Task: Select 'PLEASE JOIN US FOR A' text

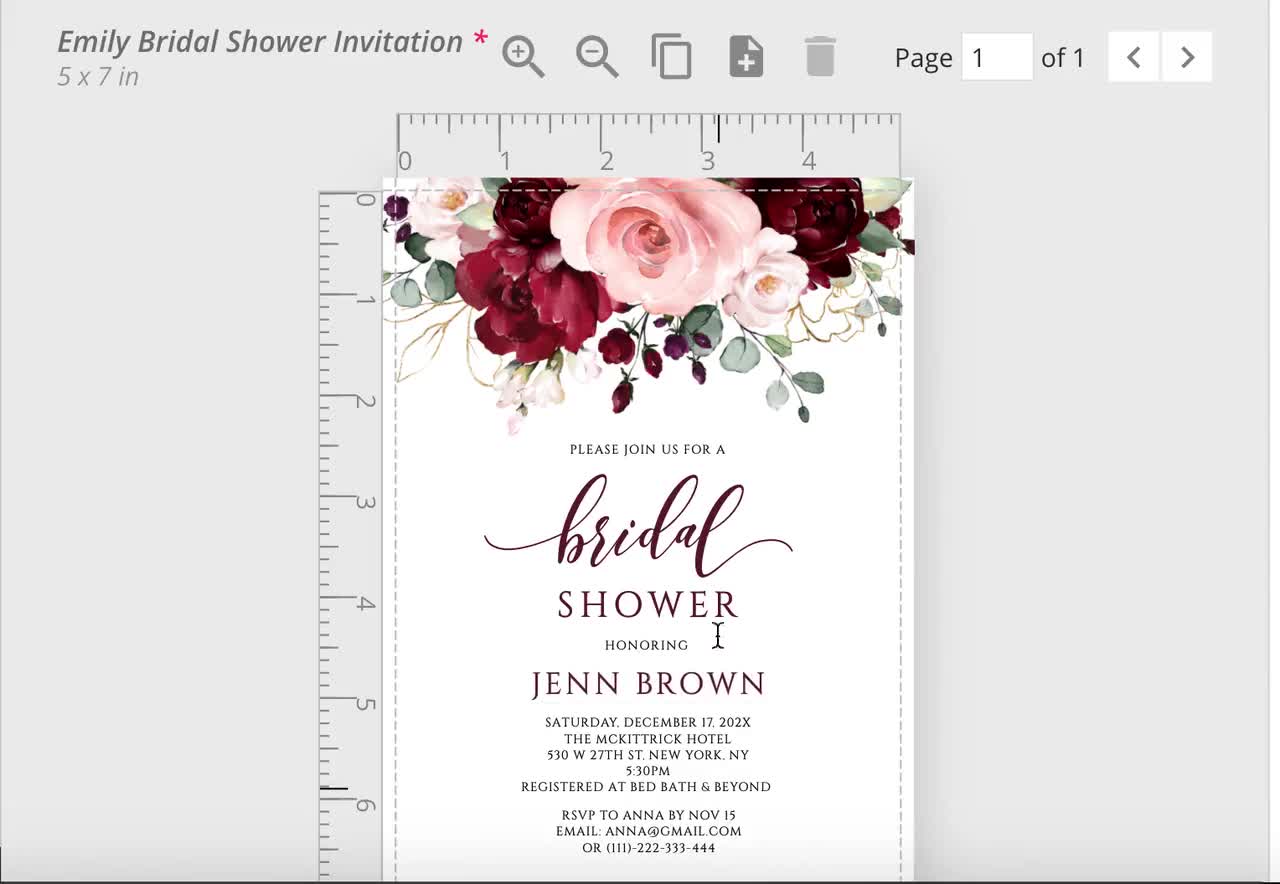Action: pyautogui.click(x=648, y=450)
